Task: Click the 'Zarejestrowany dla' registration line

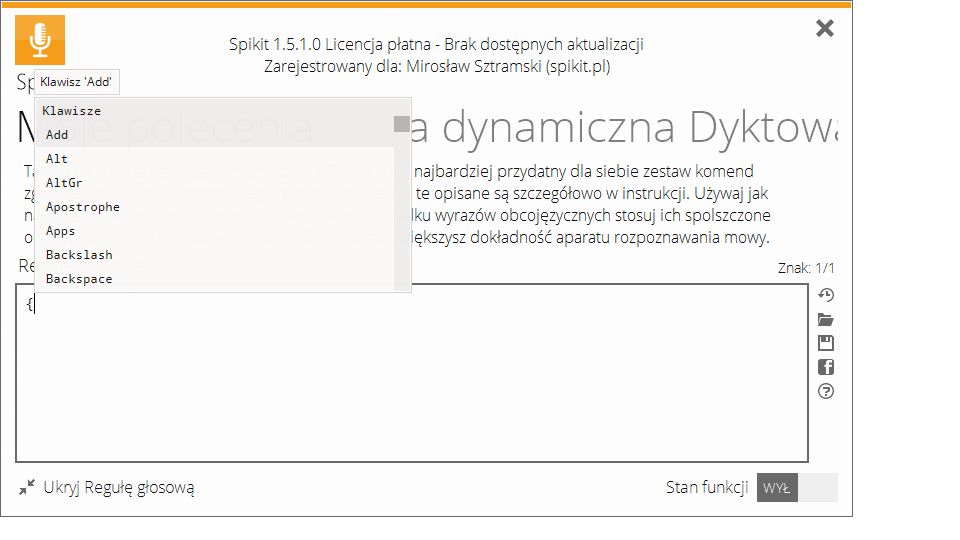Action: click(x=437, y=66)
